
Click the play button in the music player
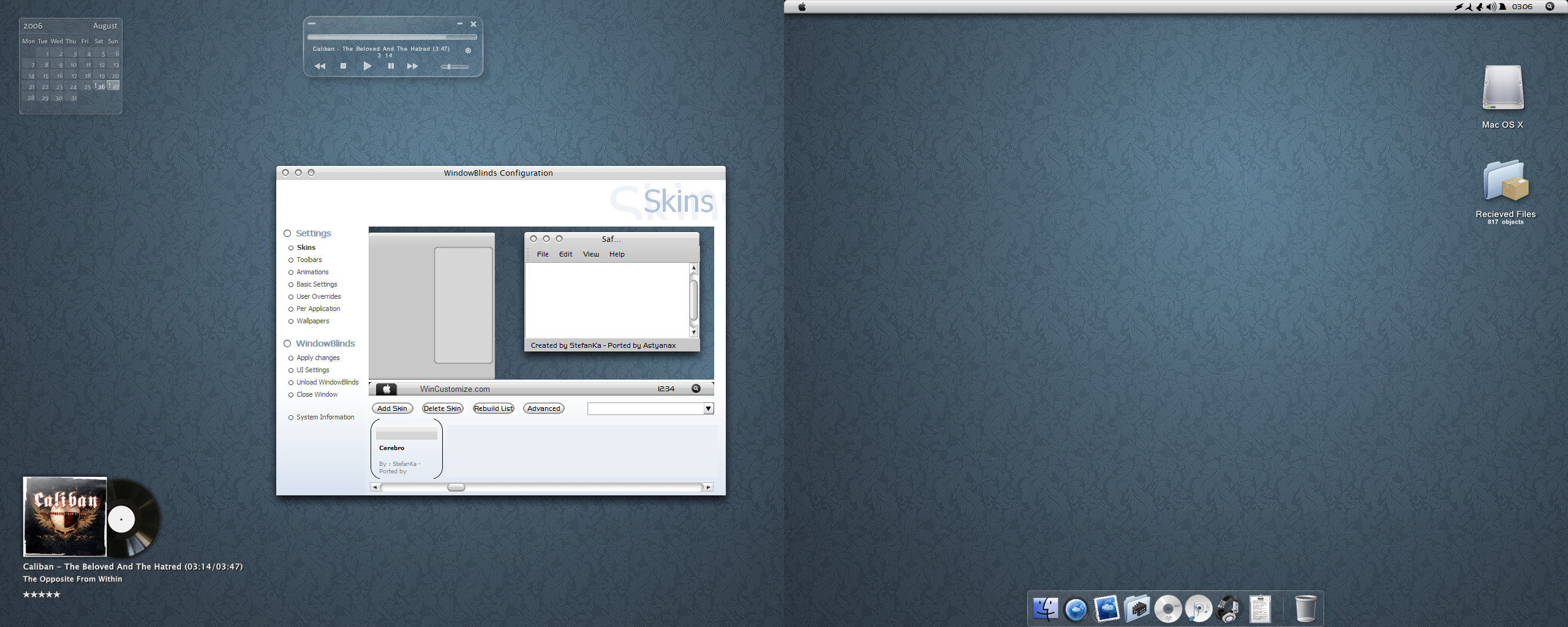367,66
